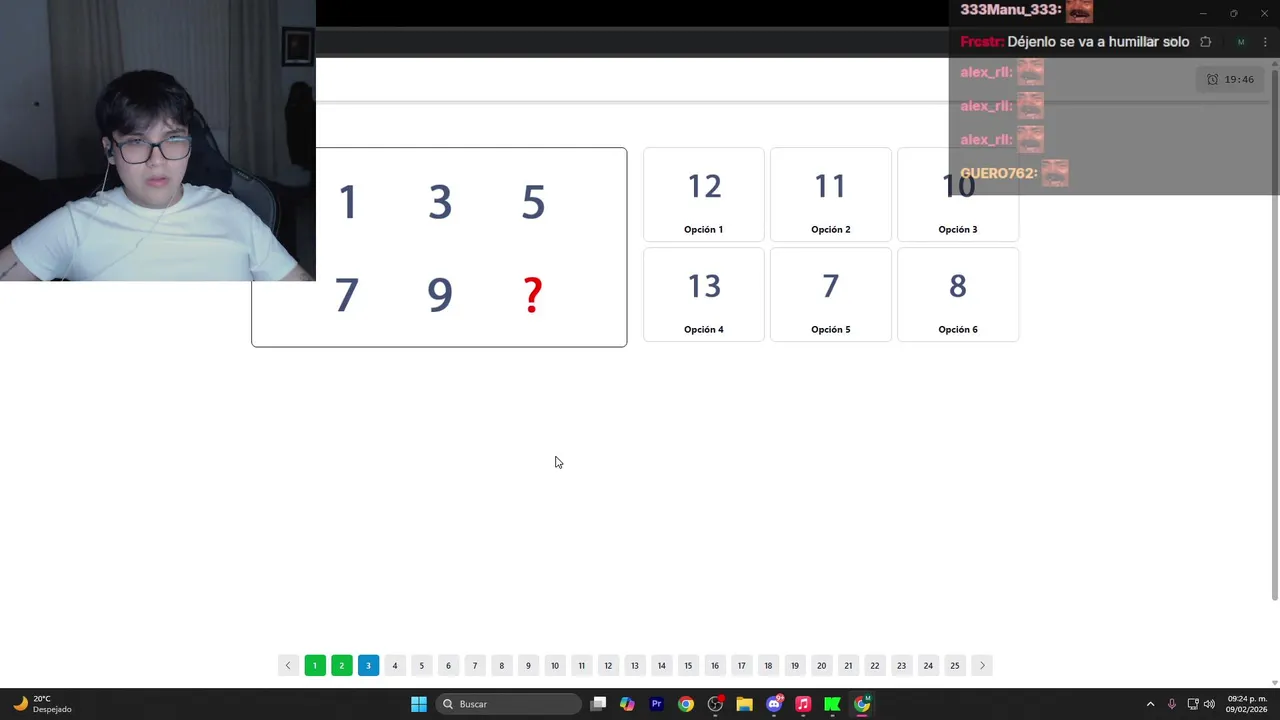Click page number 22
This screenshot has width=1280, height=720.
[x=875, y=665]
